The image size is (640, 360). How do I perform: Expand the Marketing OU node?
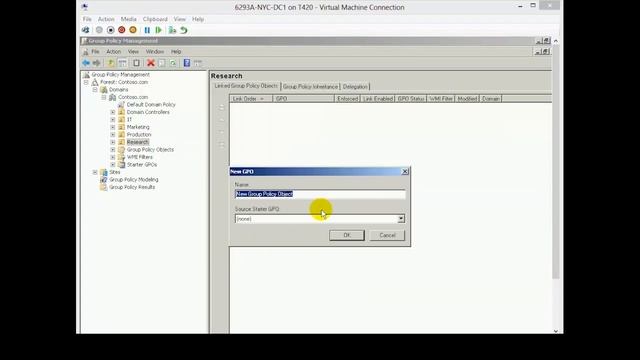(x=113, y=127)
